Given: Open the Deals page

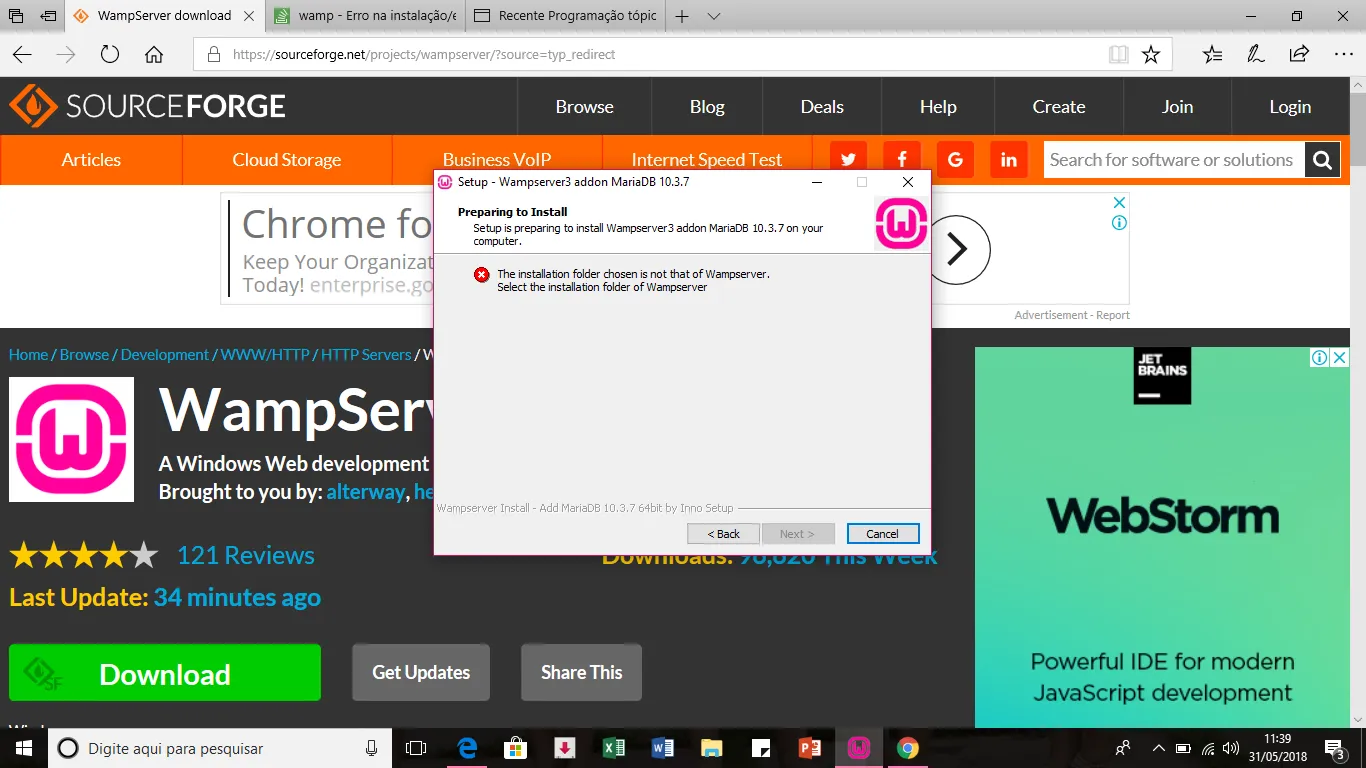Looking at the screenshot, I should pyautogui.click(x=822, y=107).
